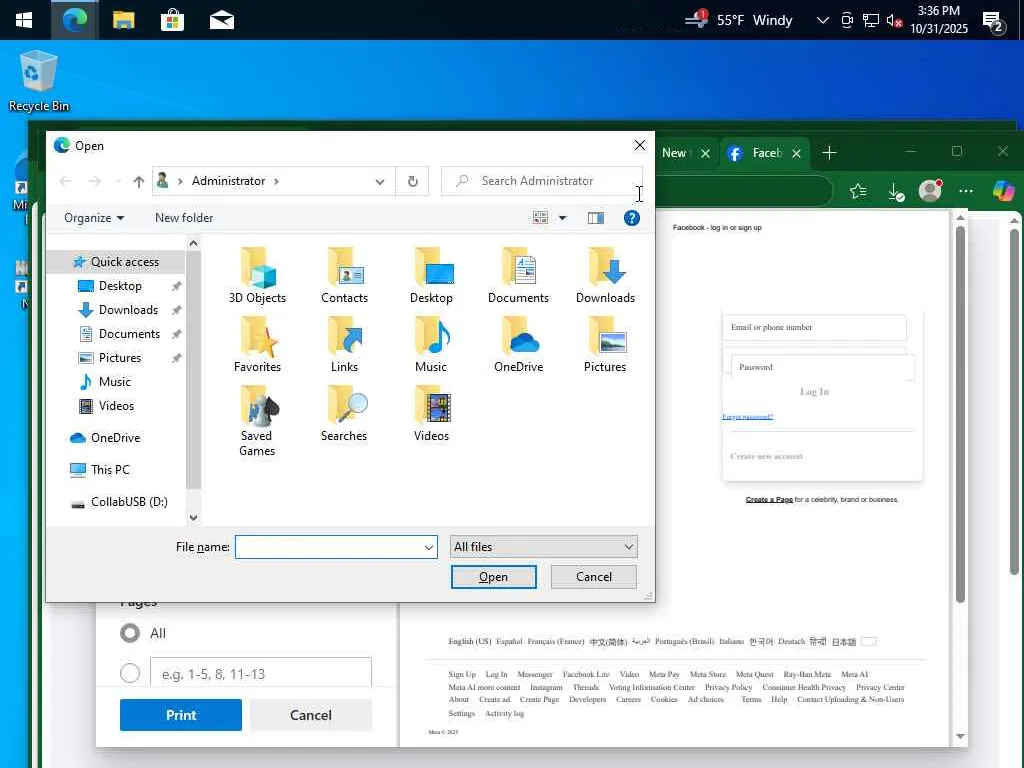The width and height of the screenshot is (1024, 768).
Task: Select the Music folder in file list
Action: 431,344
